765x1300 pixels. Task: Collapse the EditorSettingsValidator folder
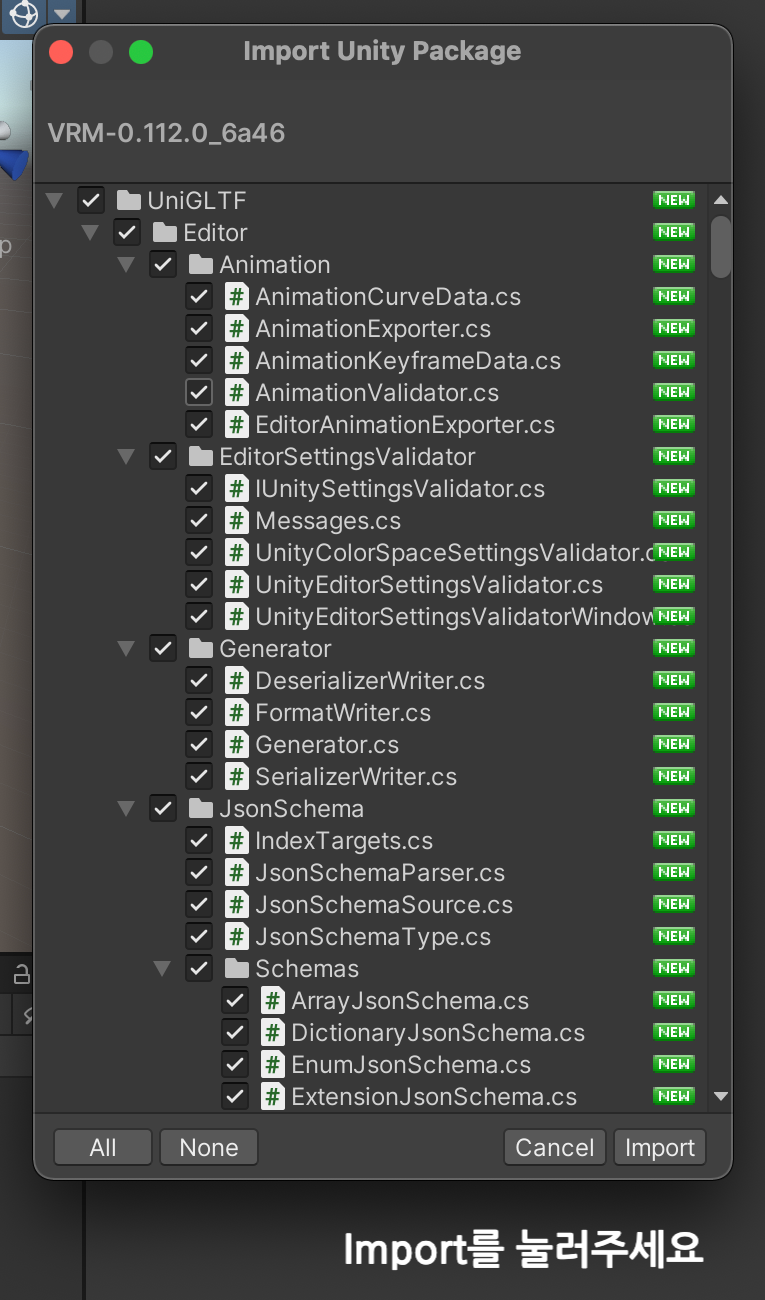pos(126,457)
